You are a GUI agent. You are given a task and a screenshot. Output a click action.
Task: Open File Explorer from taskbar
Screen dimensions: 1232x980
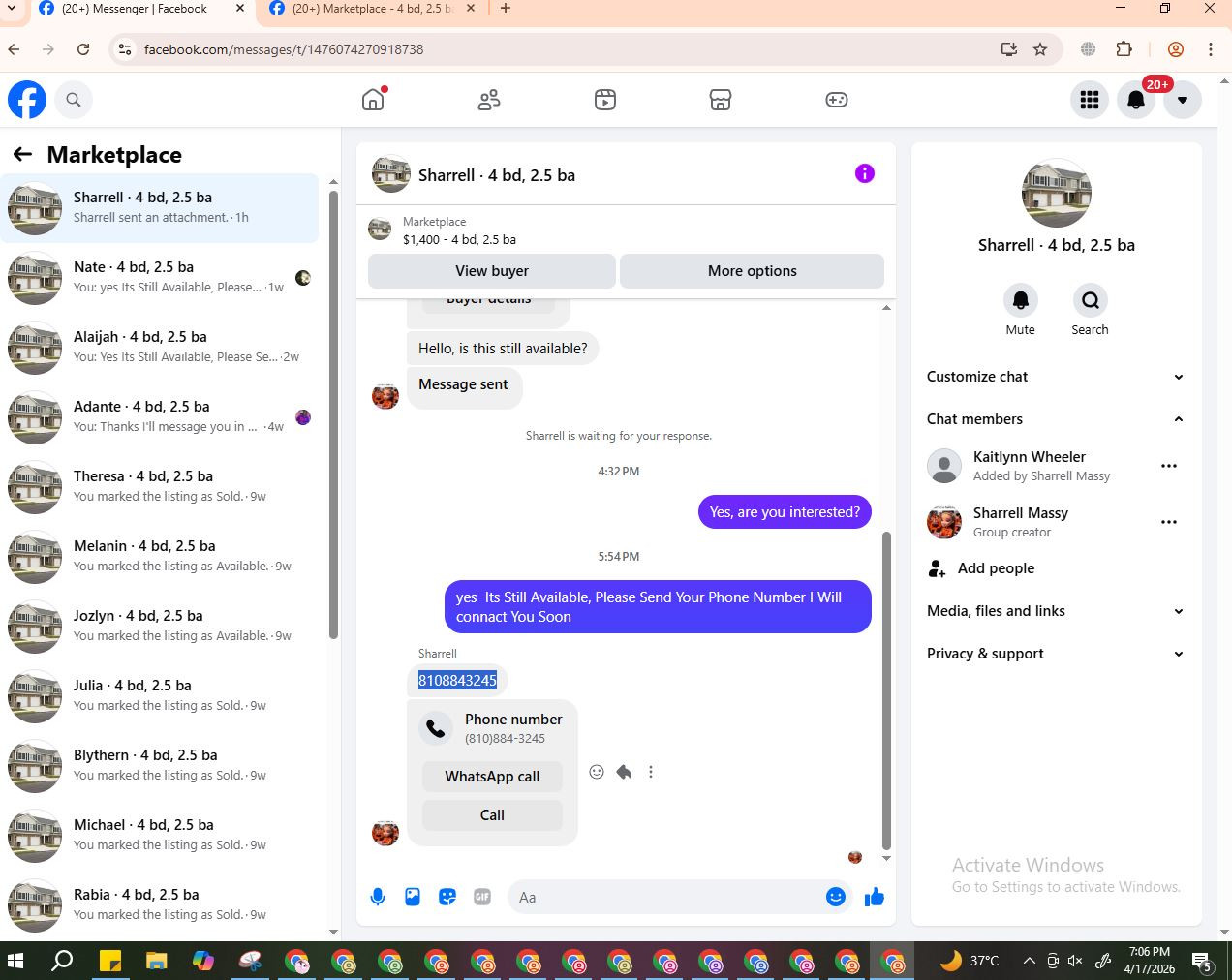[157, 961]
